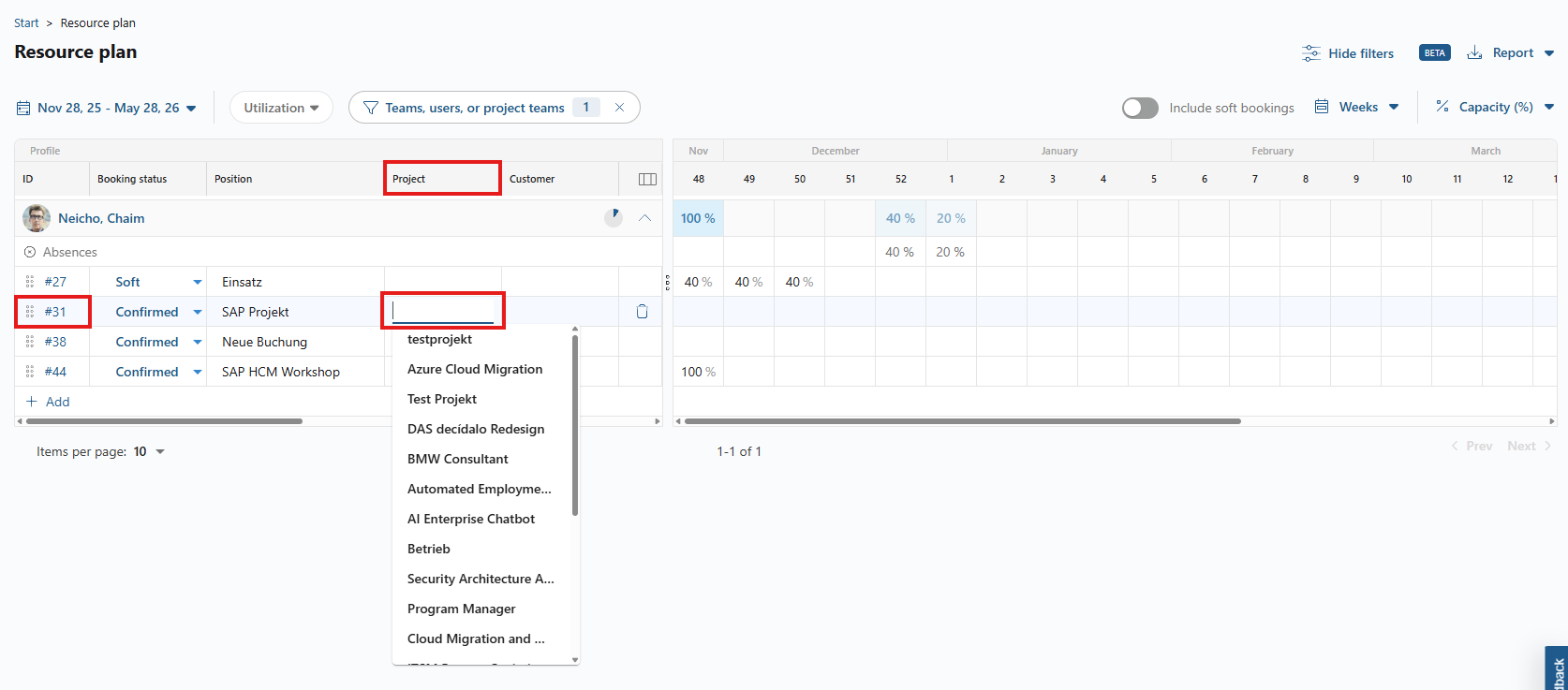Select BMW Consultant project
The height and width of the screenshot is (690, 1568).
coord(481,459)
